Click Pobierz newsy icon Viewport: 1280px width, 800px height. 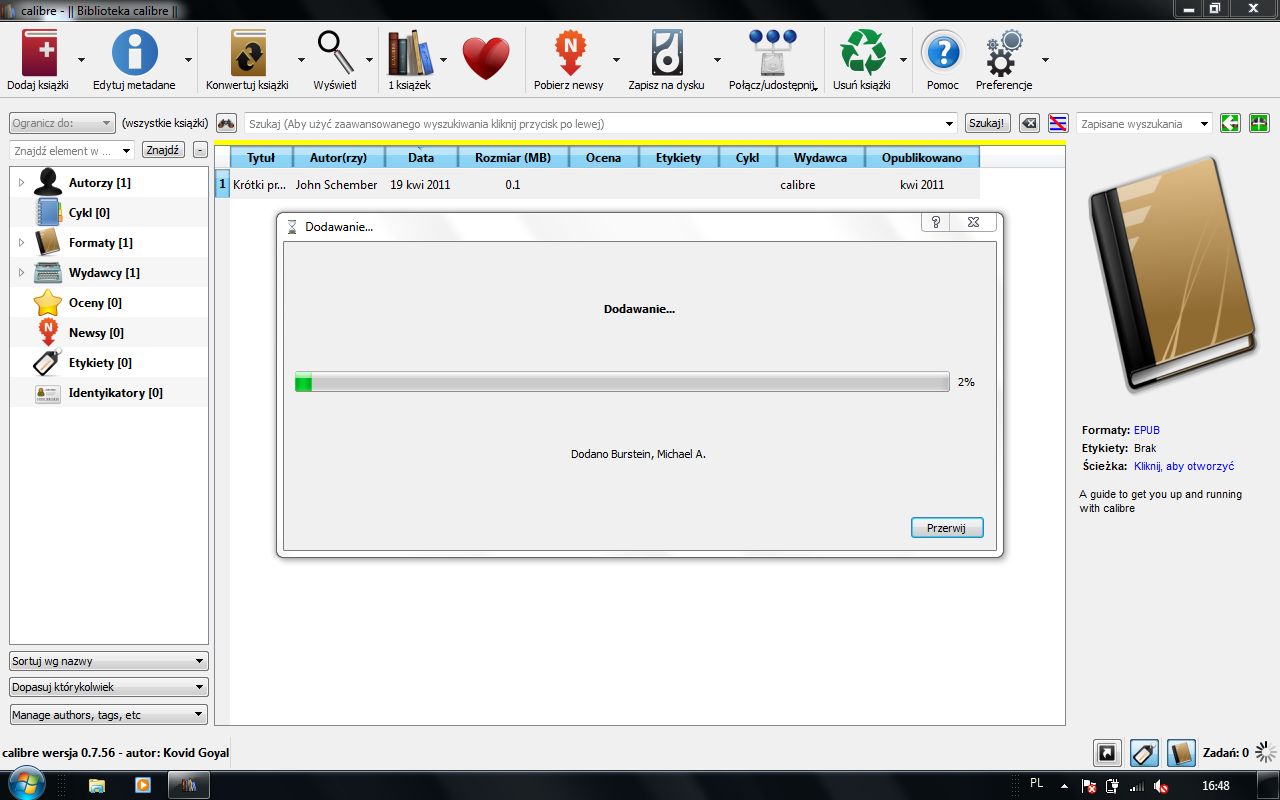(568, 53)
